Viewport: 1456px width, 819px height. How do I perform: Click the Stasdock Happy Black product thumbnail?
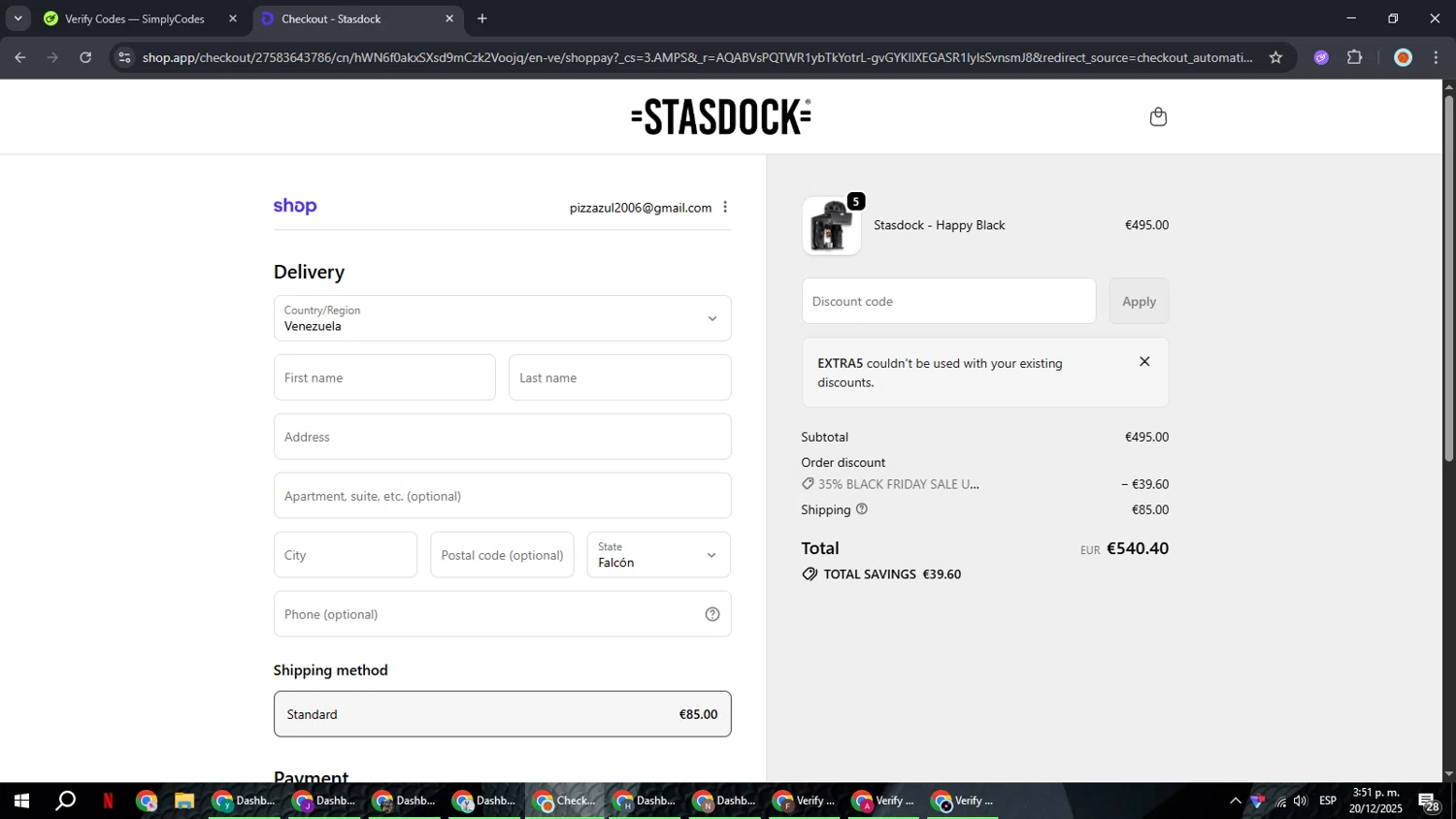coord(831,225)
